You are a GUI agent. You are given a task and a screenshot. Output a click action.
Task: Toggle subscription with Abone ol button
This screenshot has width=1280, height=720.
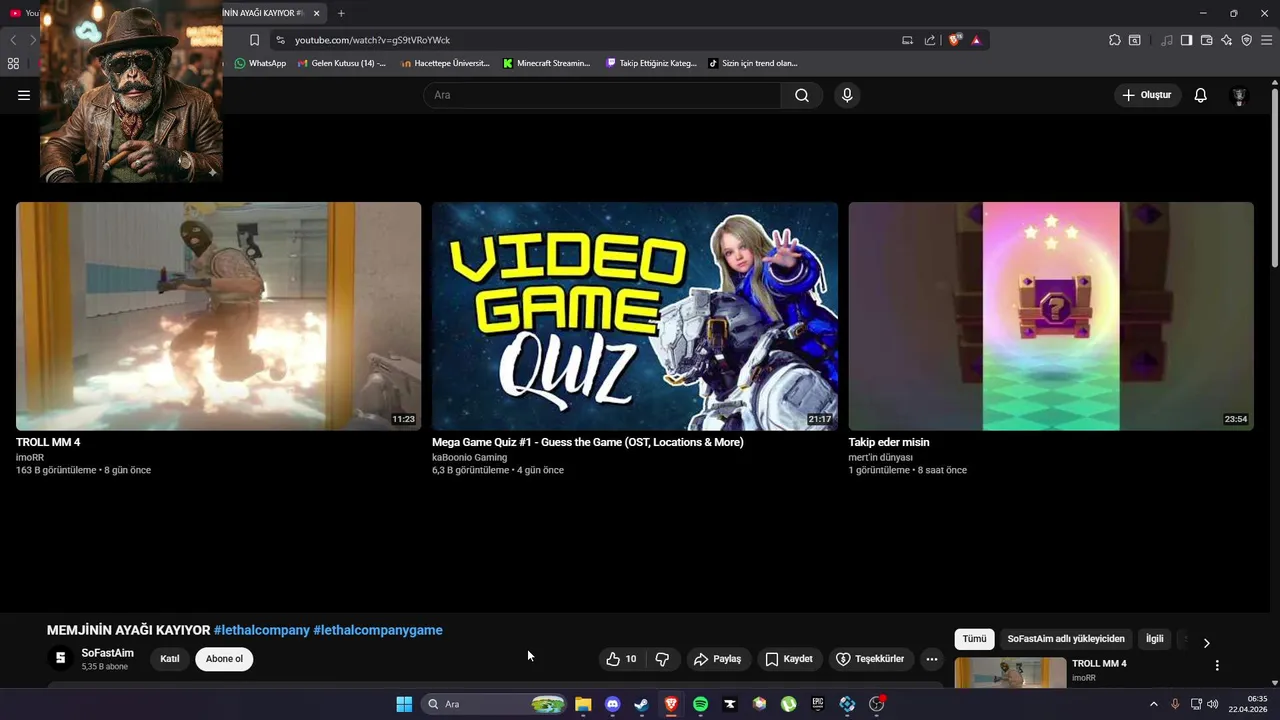[x=224, y=659]
